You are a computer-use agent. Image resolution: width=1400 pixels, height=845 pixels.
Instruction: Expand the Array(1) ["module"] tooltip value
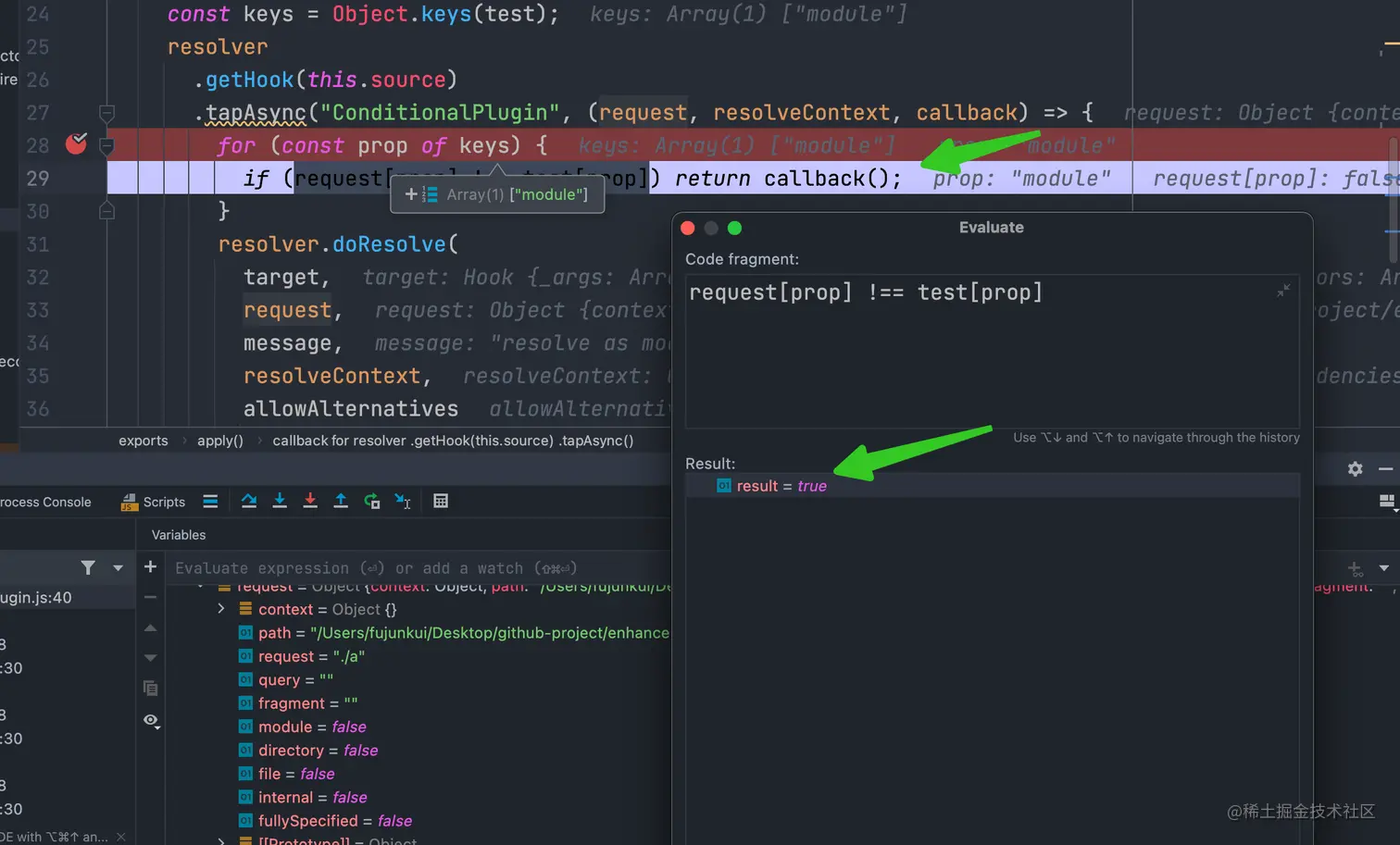pyautogui.click(x=411, y=194)
